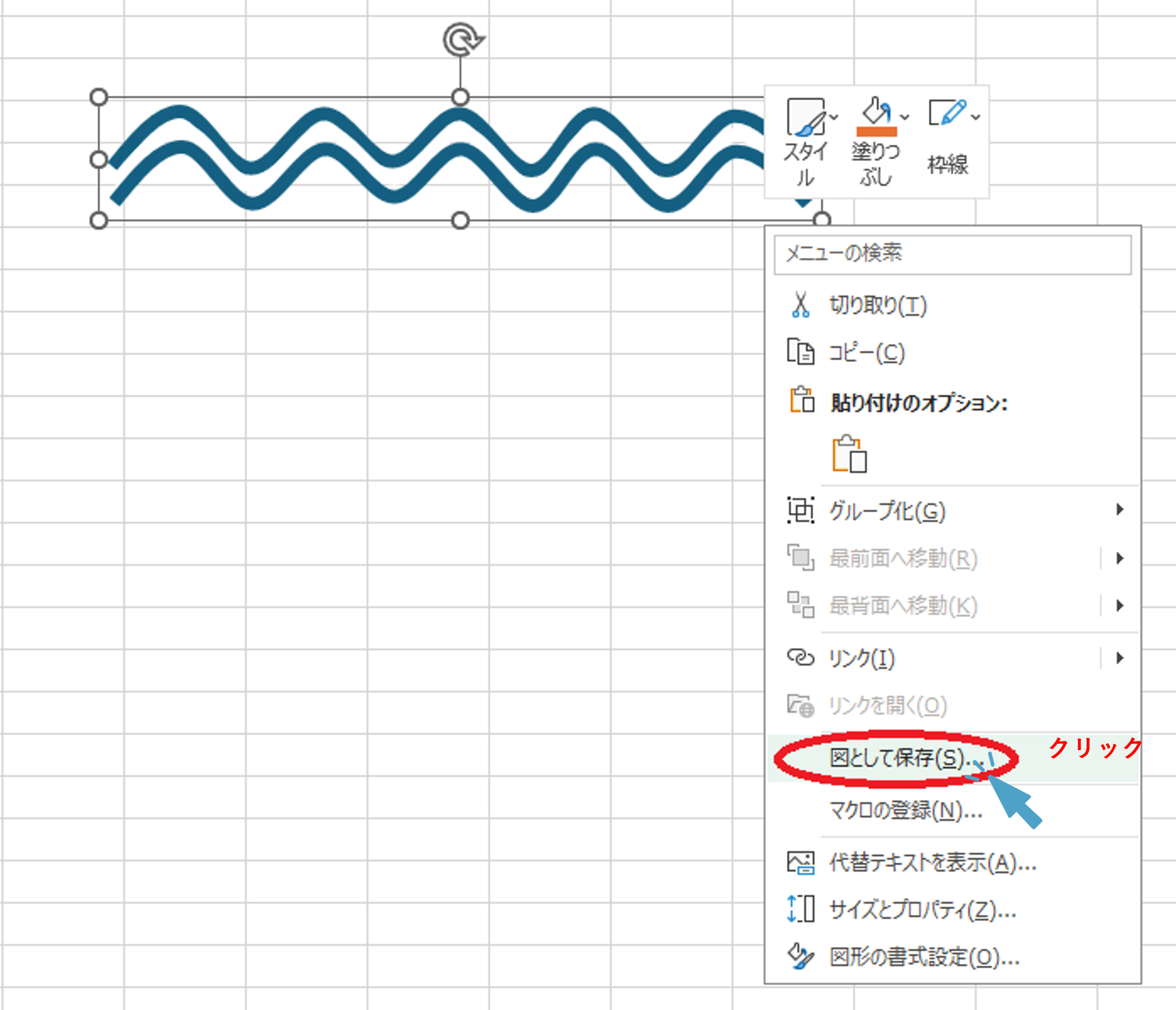Viewport: 1176px width, 1010px height.
Task: Expand the Link submenu arrow
Action: [1119, 657]
